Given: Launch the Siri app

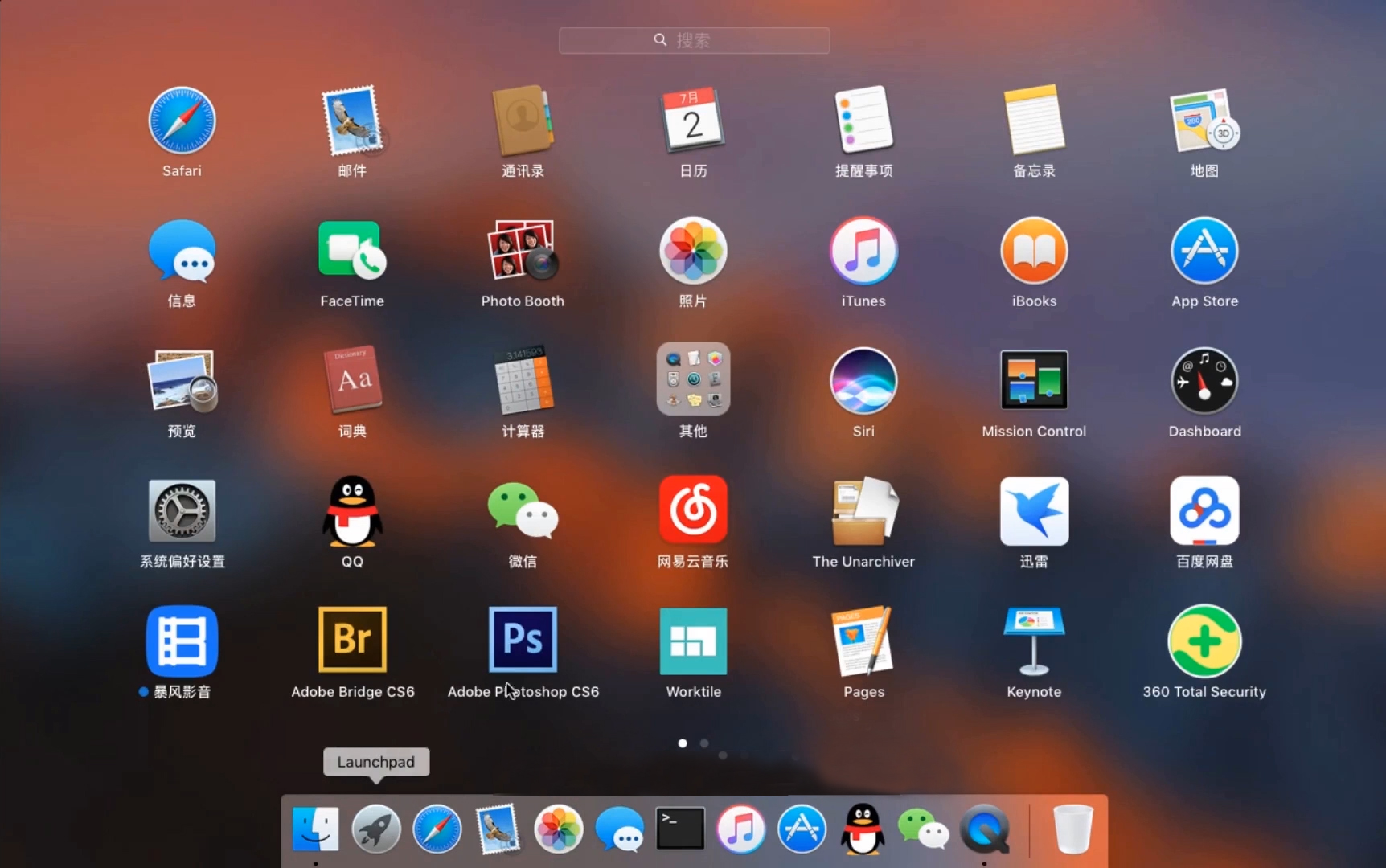Looking at the screenshot, I should tap(864, 381).
